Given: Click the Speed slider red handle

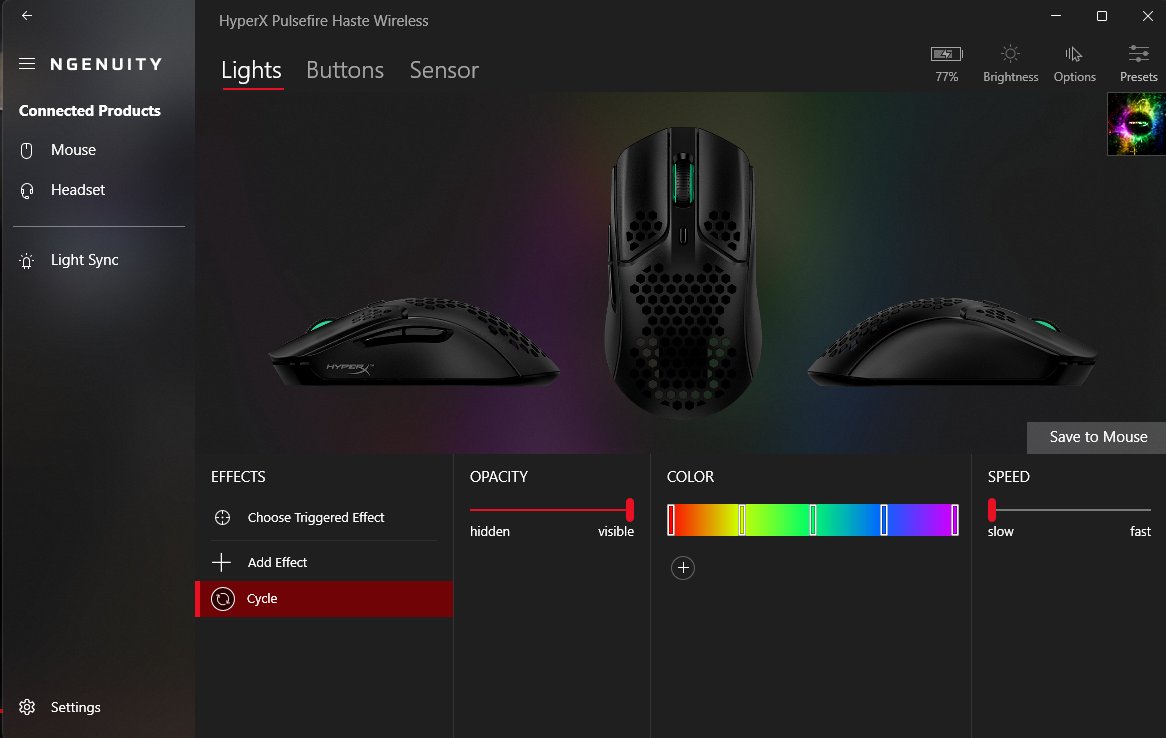Looking at the screenshot, I should tap(992, 510).
